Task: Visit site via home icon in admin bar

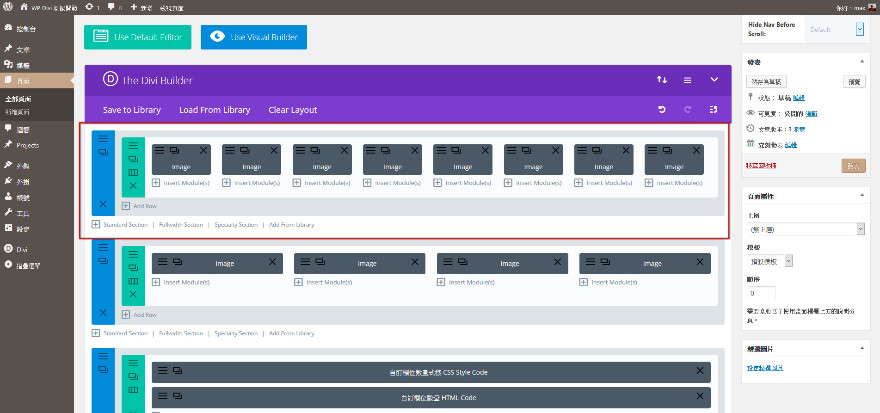Action: pos(24,7)
